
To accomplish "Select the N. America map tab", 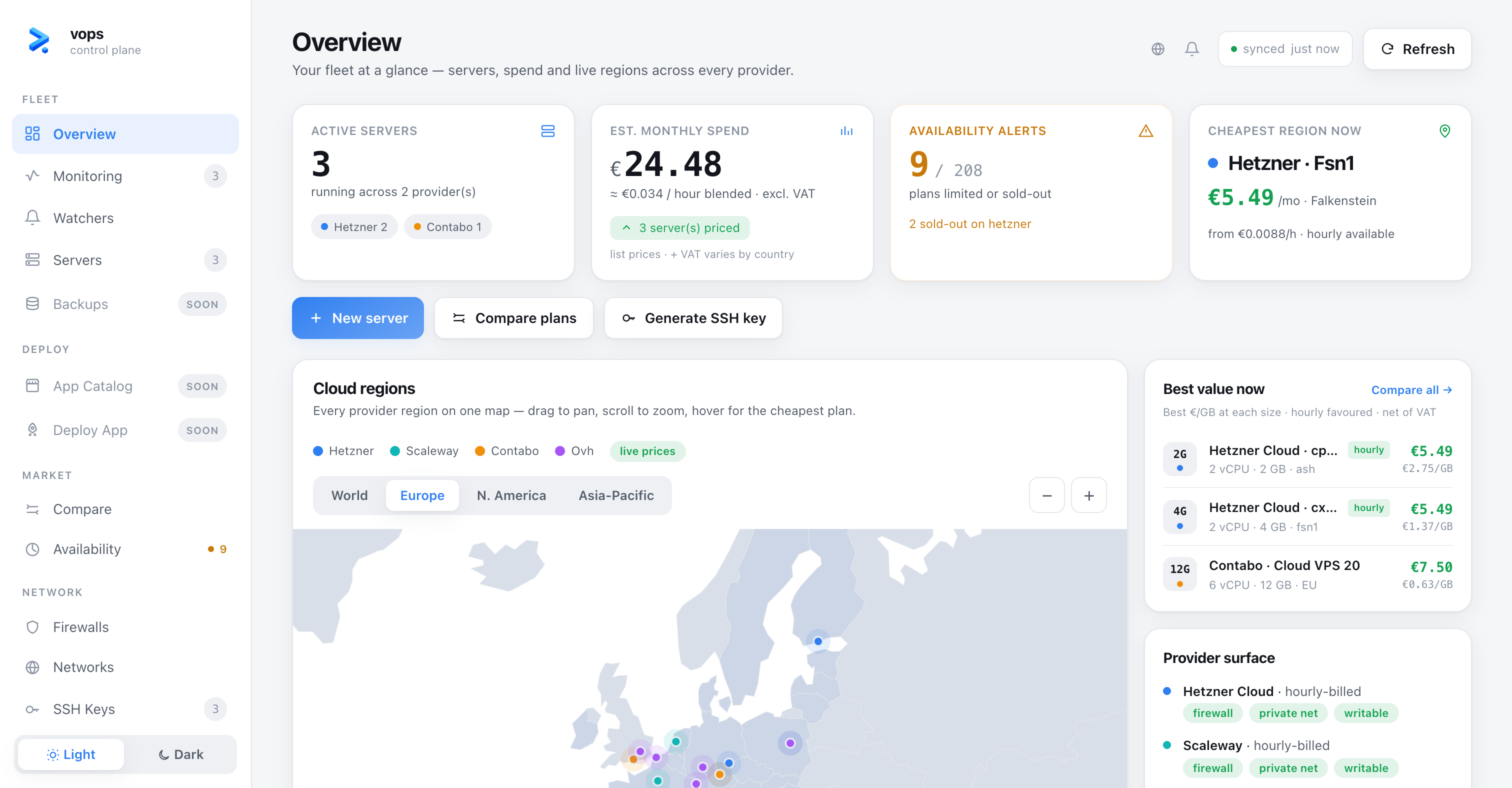I will pyautogui.click(x=511, y=495).
